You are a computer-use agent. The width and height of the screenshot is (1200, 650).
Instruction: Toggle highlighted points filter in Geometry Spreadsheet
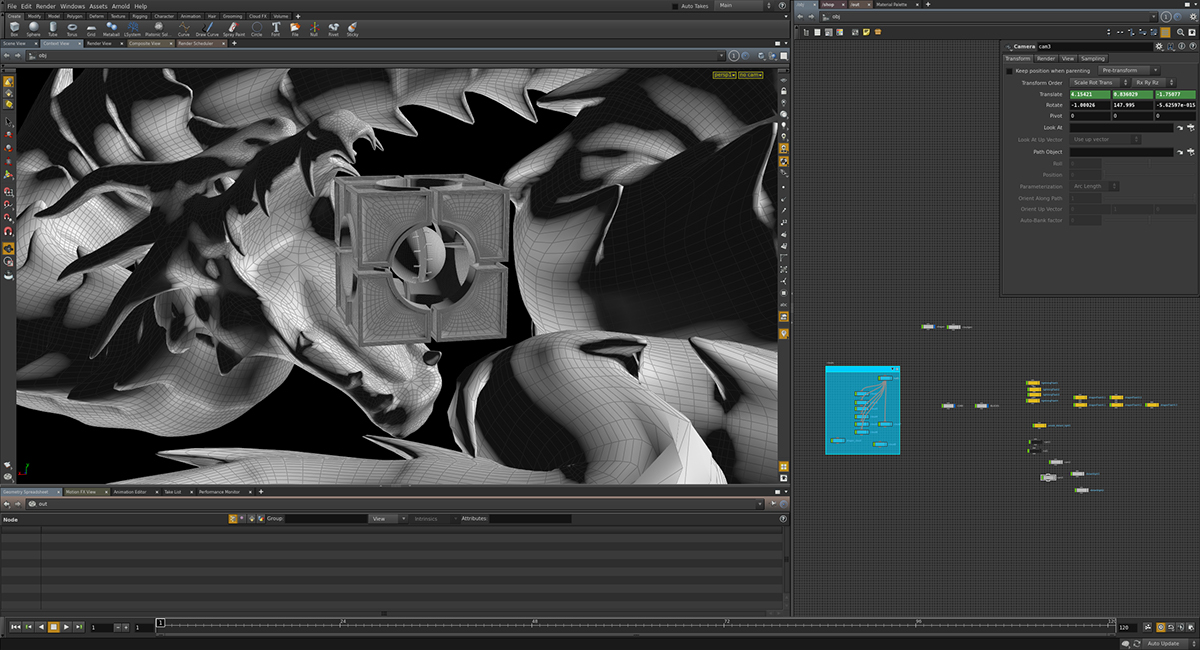point(233,518)
